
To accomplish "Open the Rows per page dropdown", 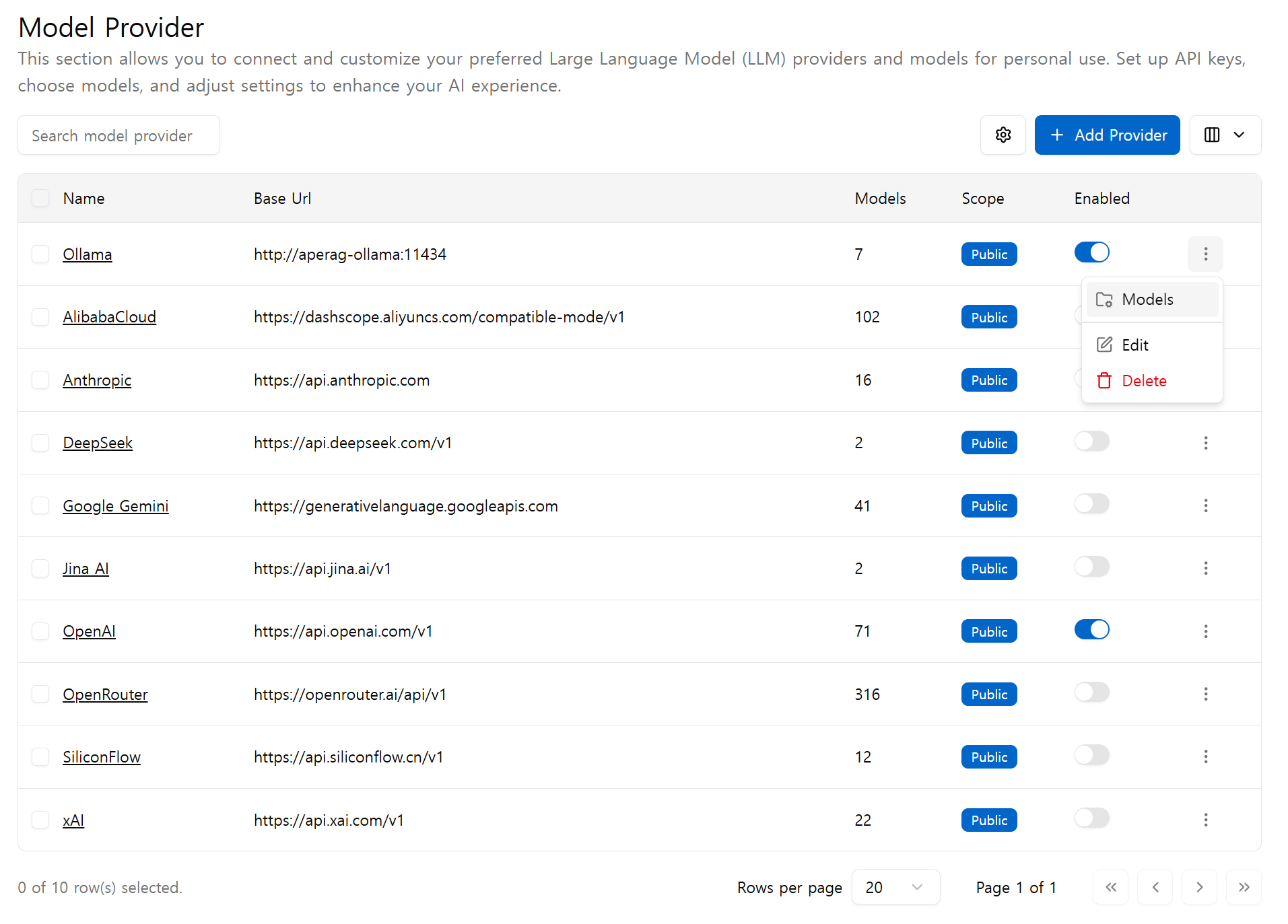I will tap(895, 887).
